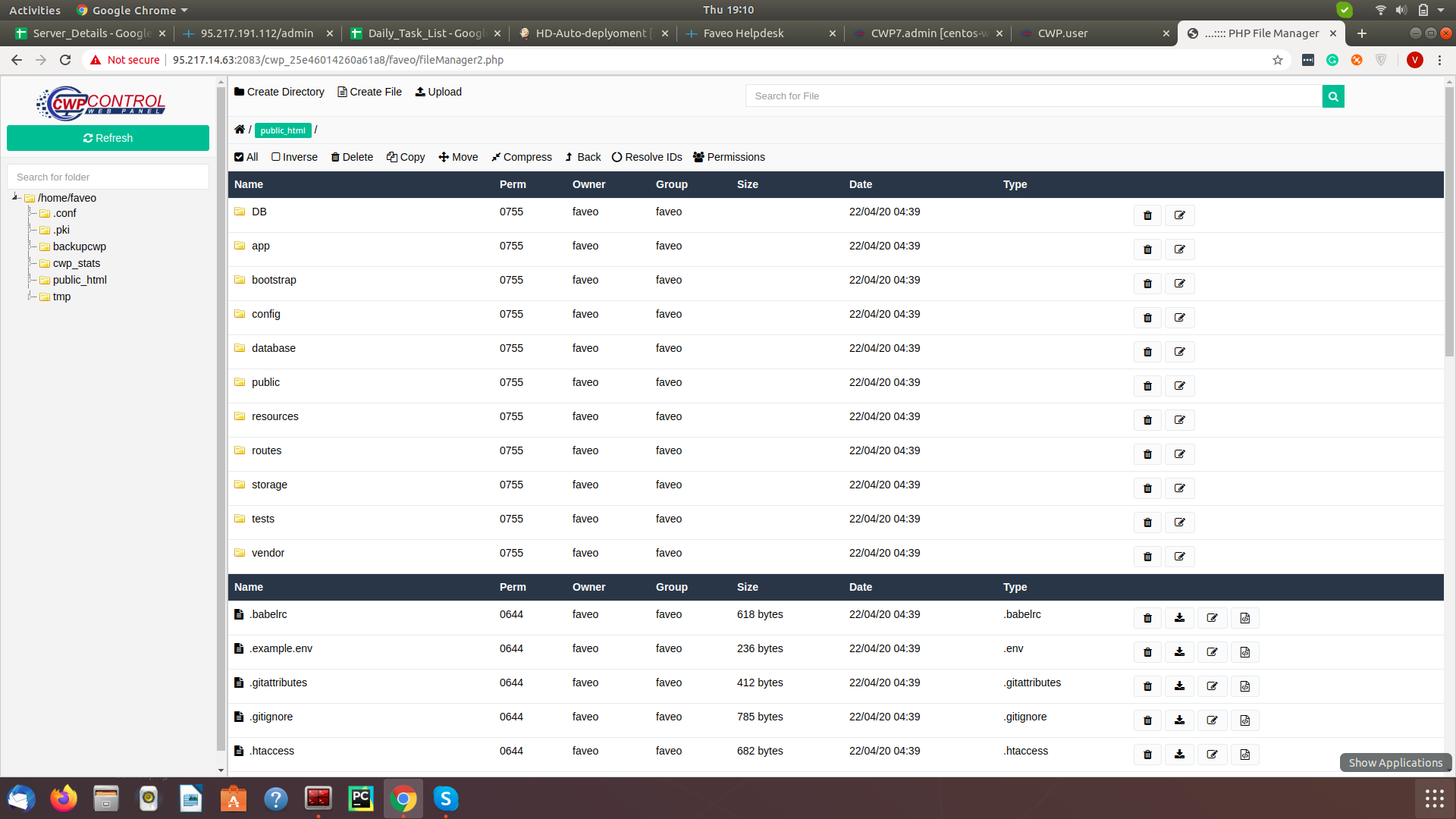Click the green search button
This screenshot has width=1456, height=819.
pyautogui.click(x=1332, y=96)
